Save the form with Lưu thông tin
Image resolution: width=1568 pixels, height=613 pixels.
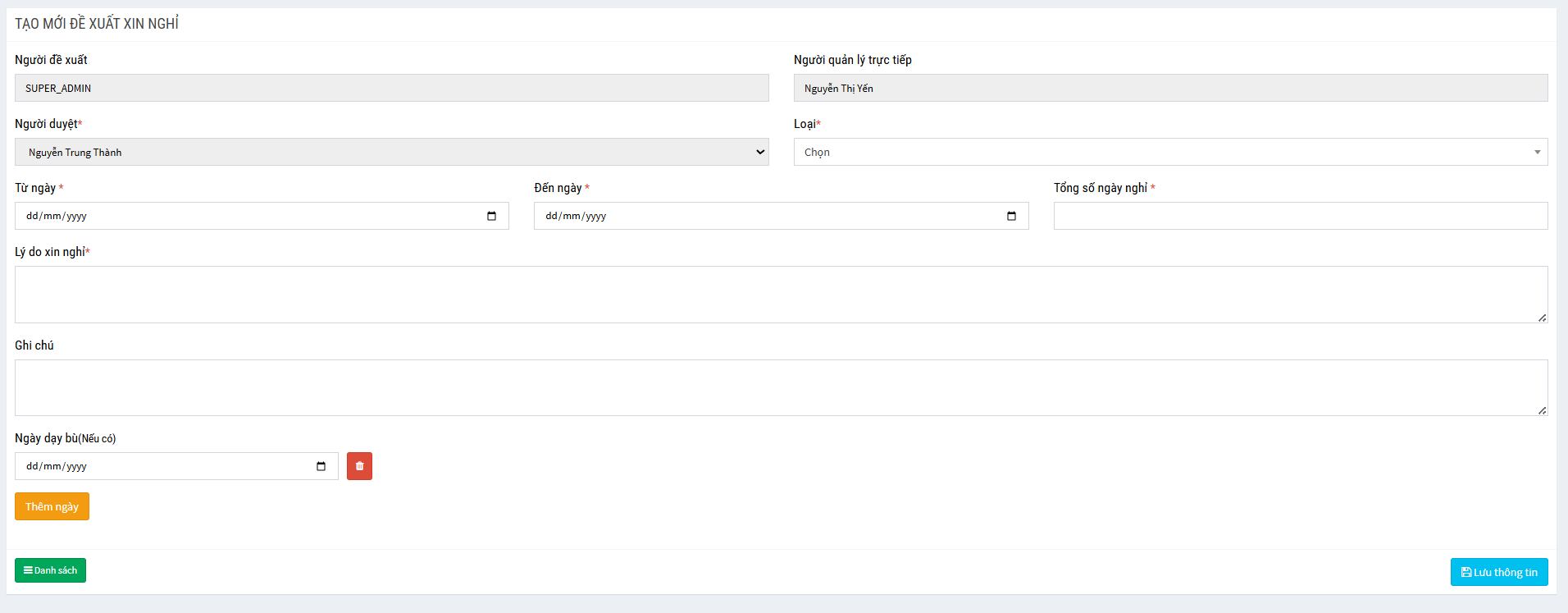point(1498,572)
